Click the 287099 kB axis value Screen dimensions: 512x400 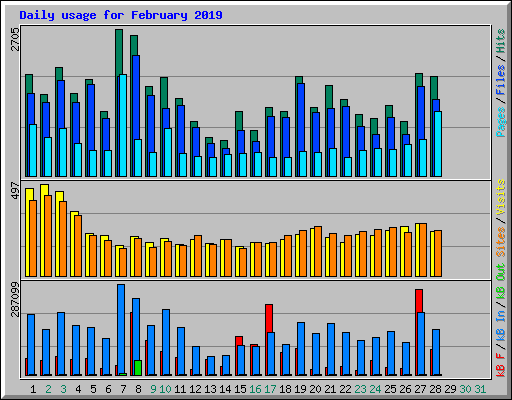coord(15,299)
